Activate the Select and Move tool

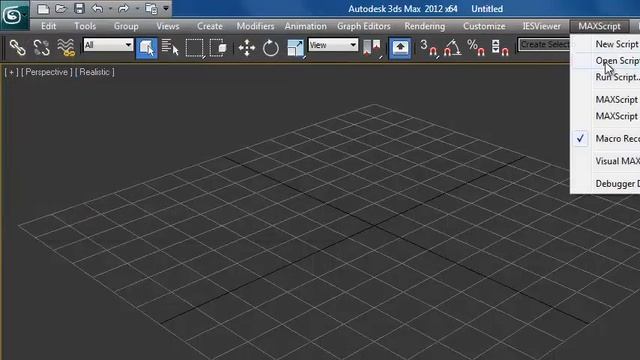[247, 48]
